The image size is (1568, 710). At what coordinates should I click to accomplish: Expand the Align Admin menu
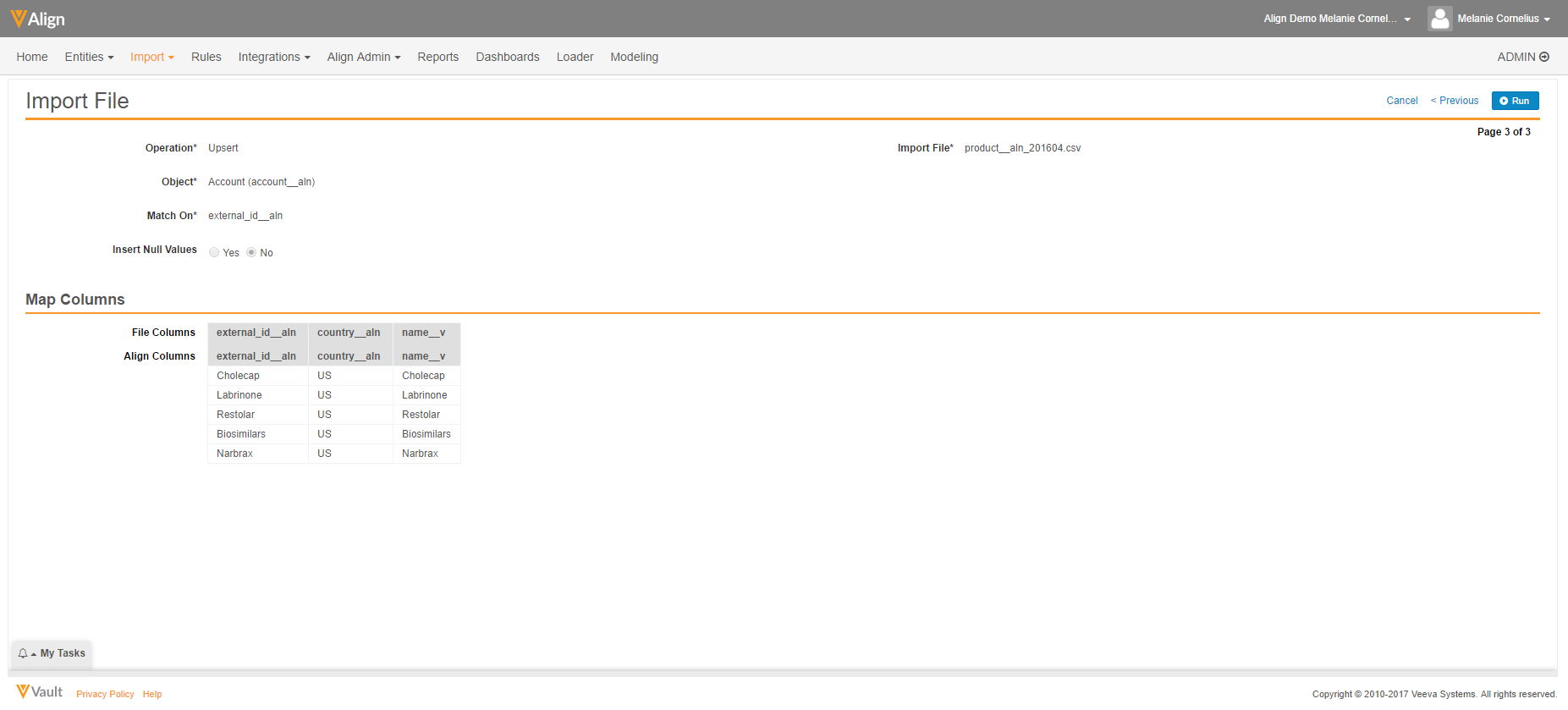click(364, 57)
